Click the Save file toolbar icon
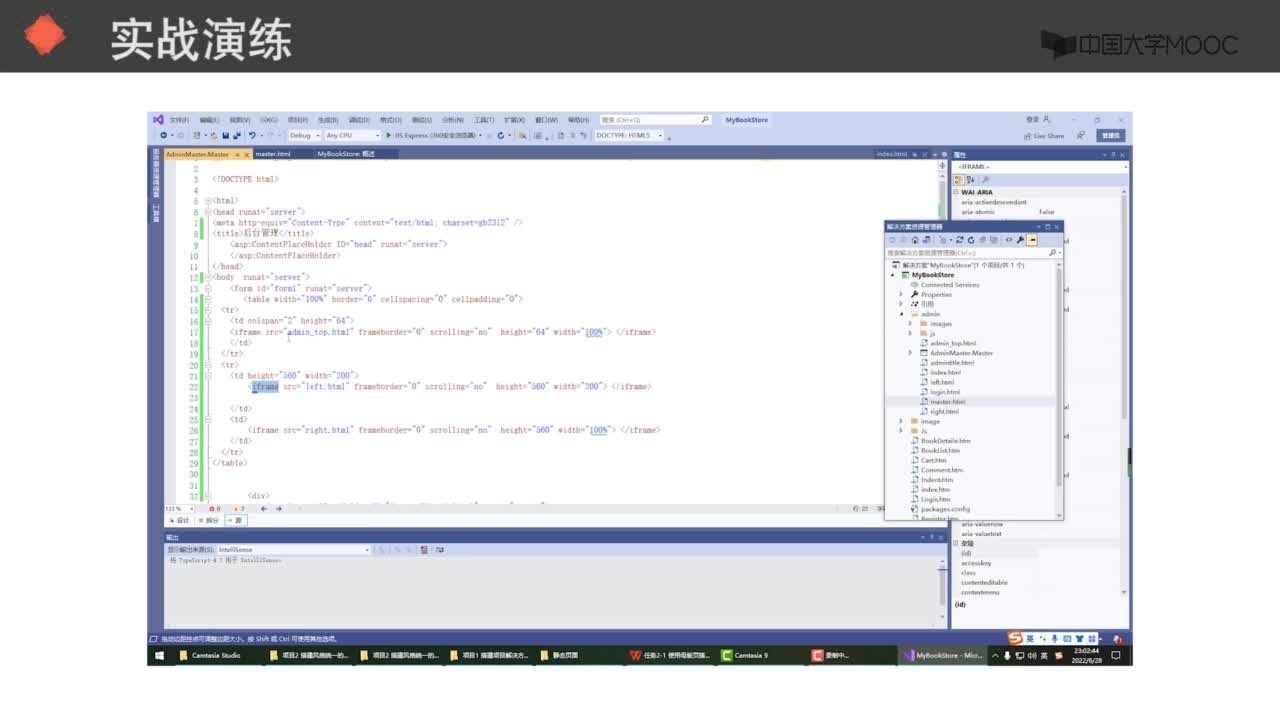This screenshot has width=1280, height=720. (225, 135)
